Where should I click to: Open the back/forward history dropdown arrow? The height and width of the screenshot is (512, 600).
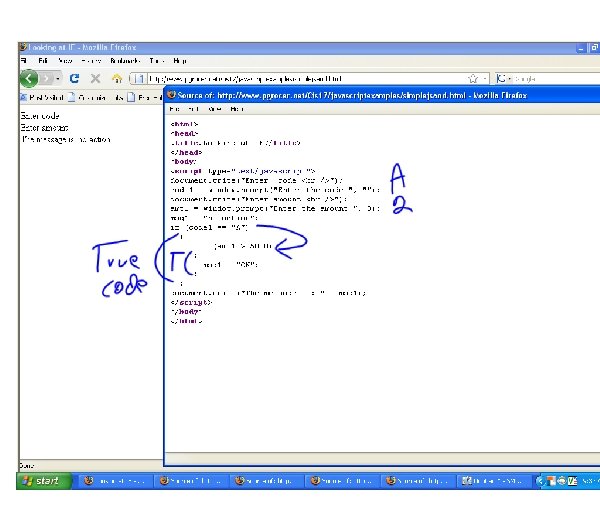tap(57, 79)
